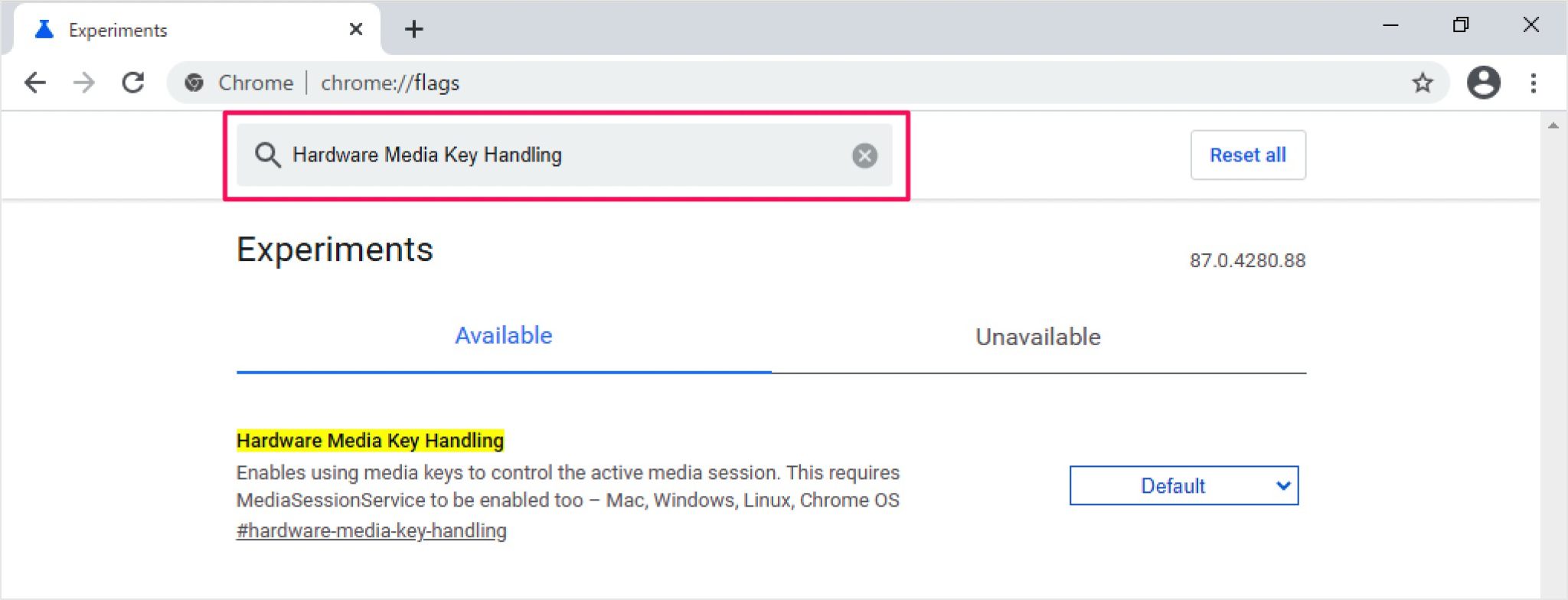
Task: Click the search magnifier icon
Action: (267, 155)
